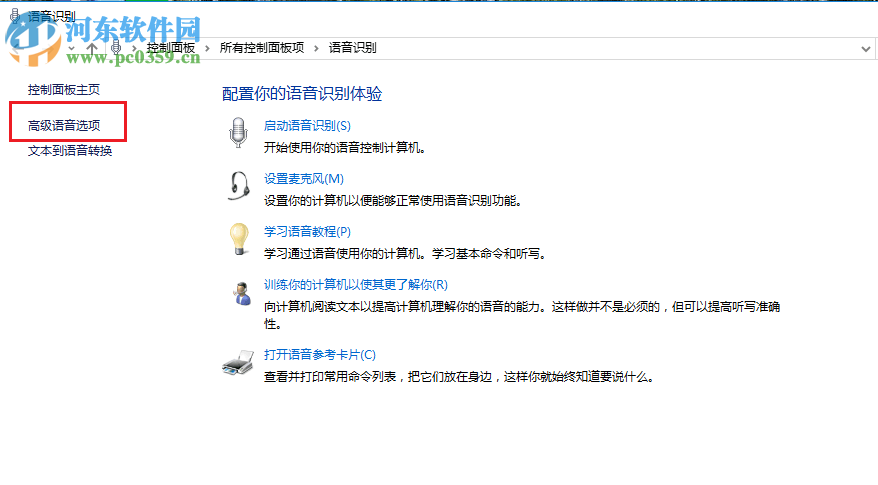Open 高级语音选项 in sidebar
The height and width of the screenshot is (485, 878).
tap(64, 125)
